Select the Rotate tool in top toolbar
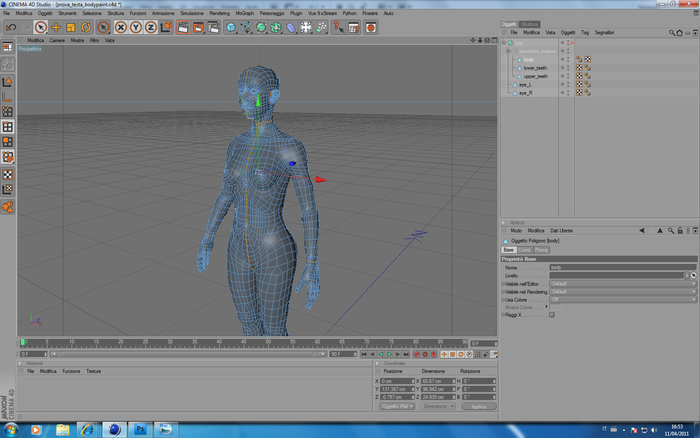Viewport: 700px width, 438px height. [x=86, y=28]
